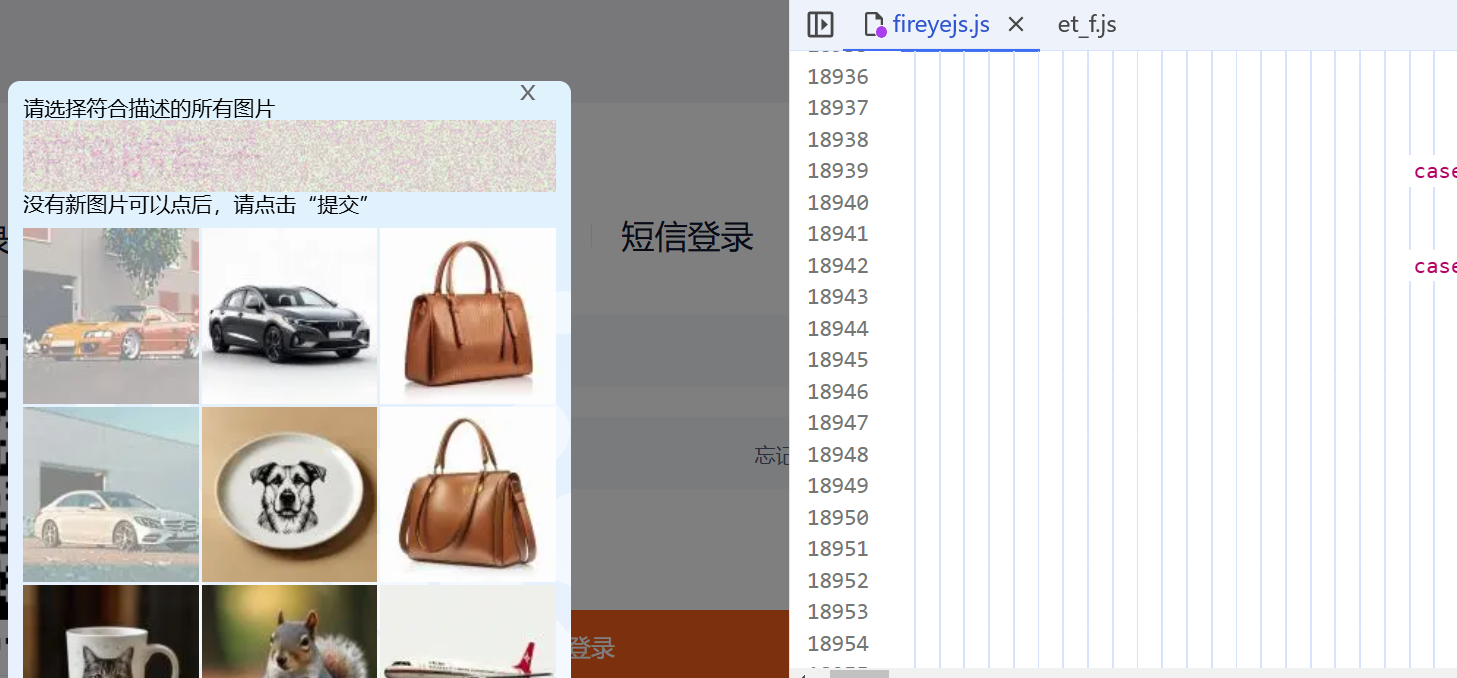Viewport: 1457px width, 678px height.
Task: Click the code editor horizontal scrollbar thumb
Action: [x=859, y=674]
